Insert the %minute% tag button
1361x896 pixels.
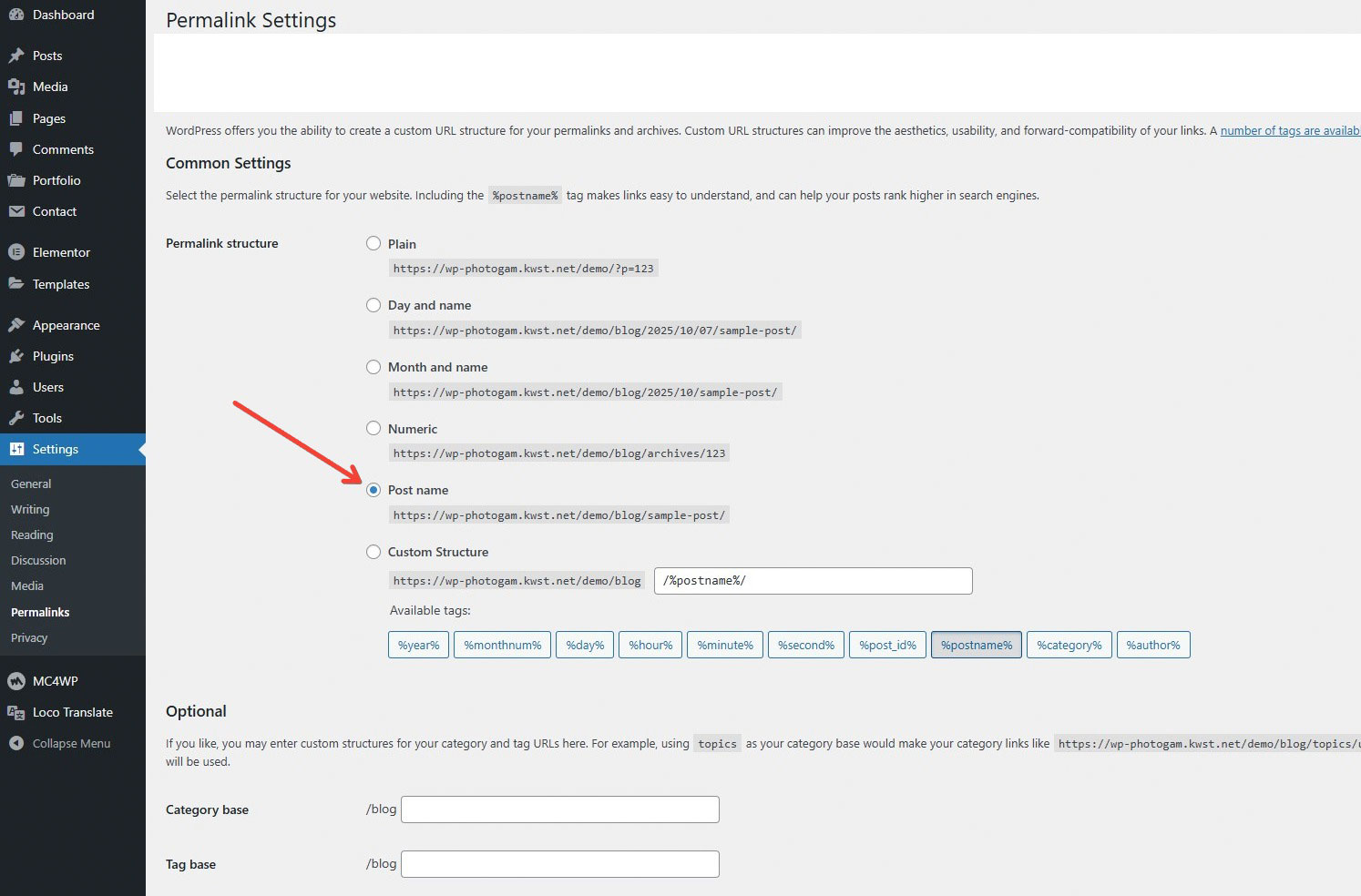coord(725,645)
